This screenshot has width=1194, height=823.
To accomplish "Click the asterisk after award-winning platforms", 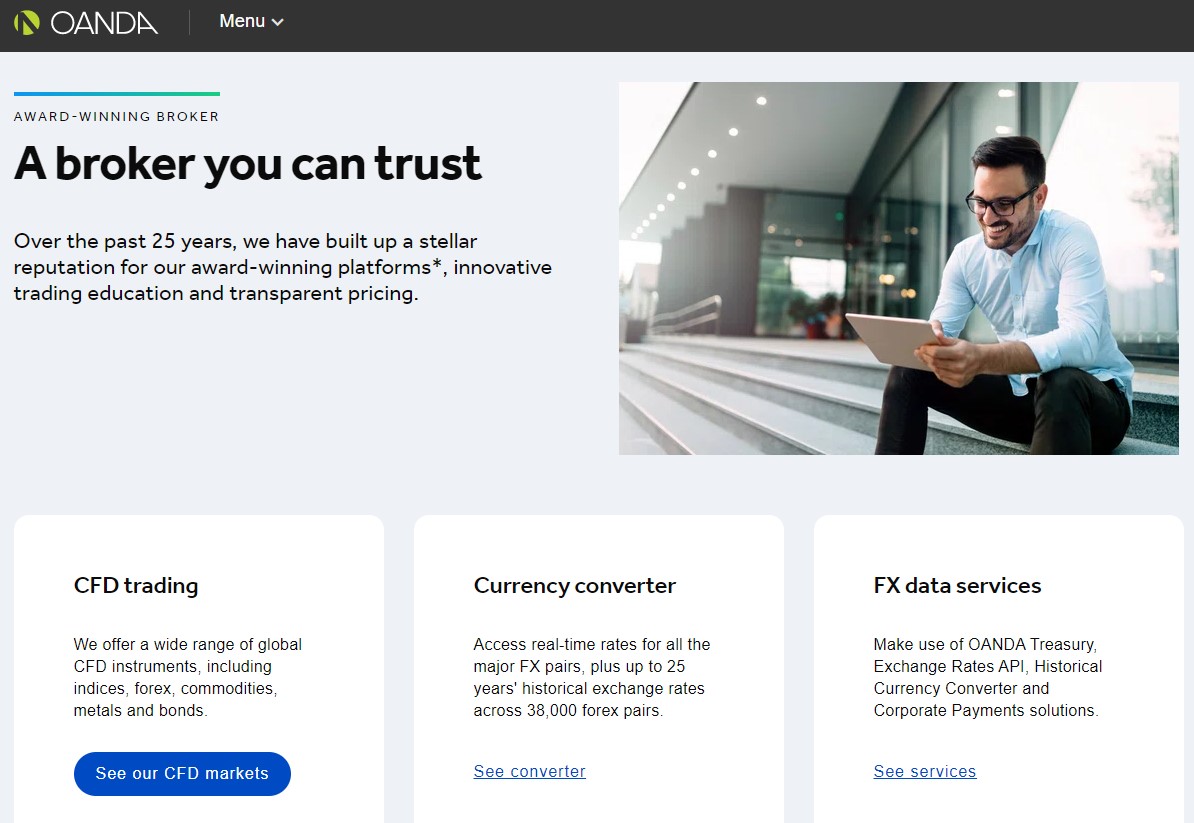I will point(436,264).
